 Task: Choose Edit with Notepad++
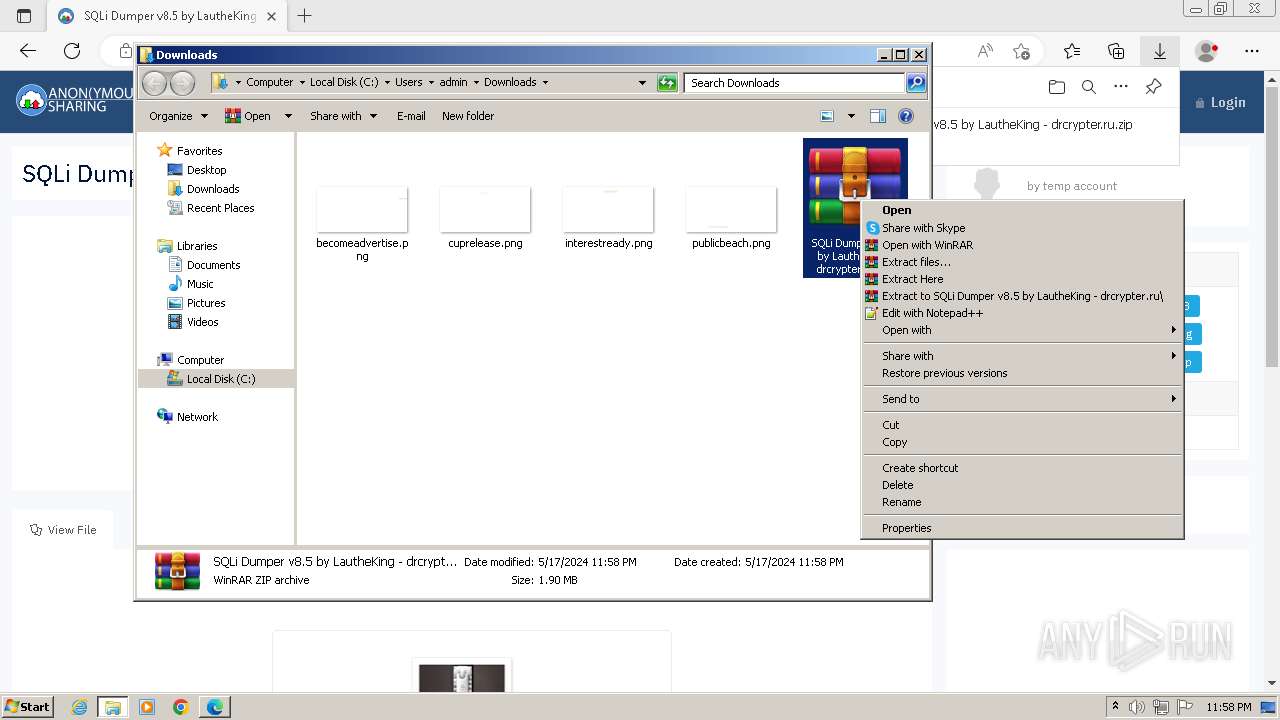tap(1022, 313)
